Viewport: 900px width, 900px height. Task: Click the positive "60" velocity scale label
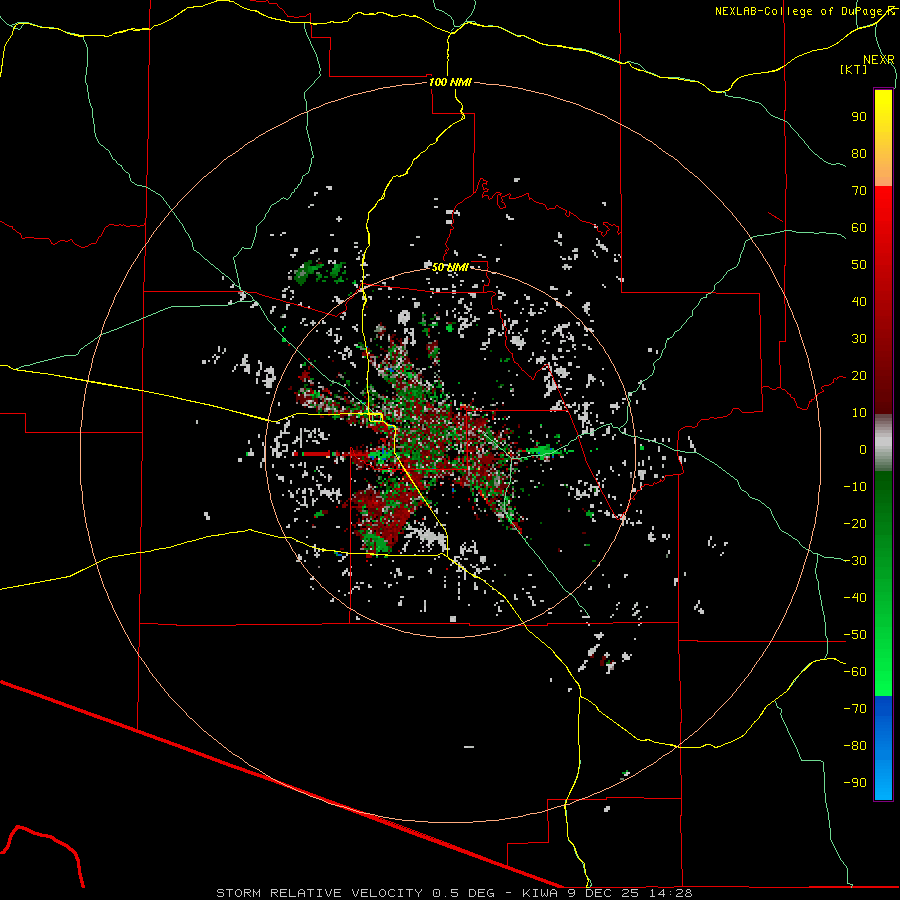[x=859, y=228]
